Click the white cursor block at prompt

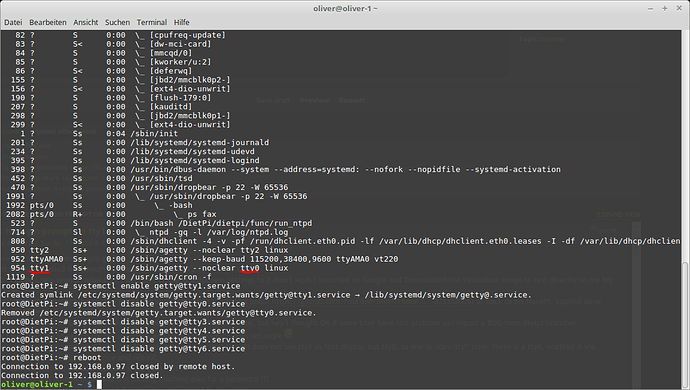click(x=99, y=385)
